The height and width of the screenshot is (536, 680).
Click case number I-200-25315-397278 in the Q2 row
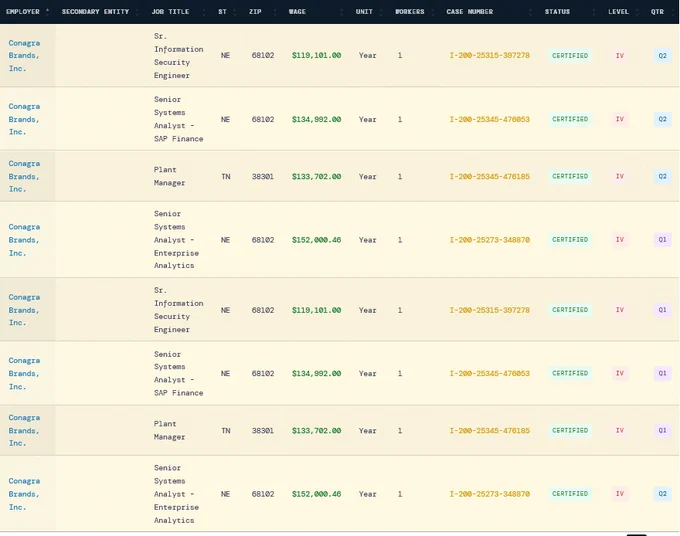coord(490,56)
